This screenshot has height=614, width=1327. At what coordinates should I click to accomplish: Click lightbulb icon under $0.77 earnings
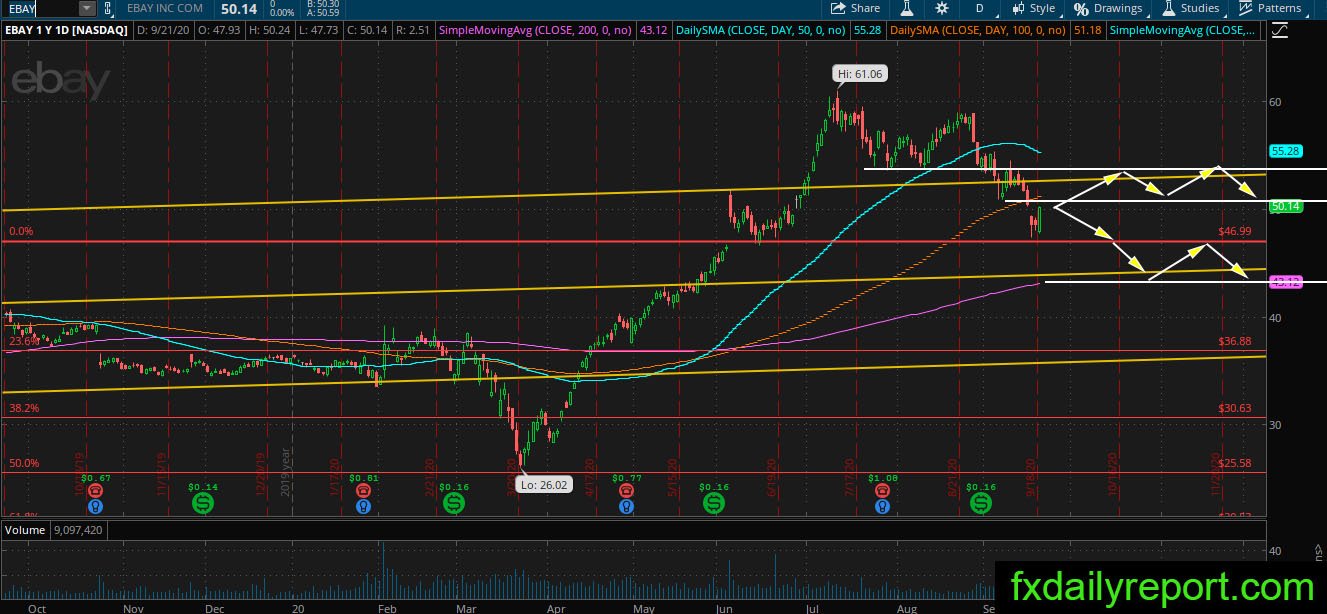click(x=626, y=507)
